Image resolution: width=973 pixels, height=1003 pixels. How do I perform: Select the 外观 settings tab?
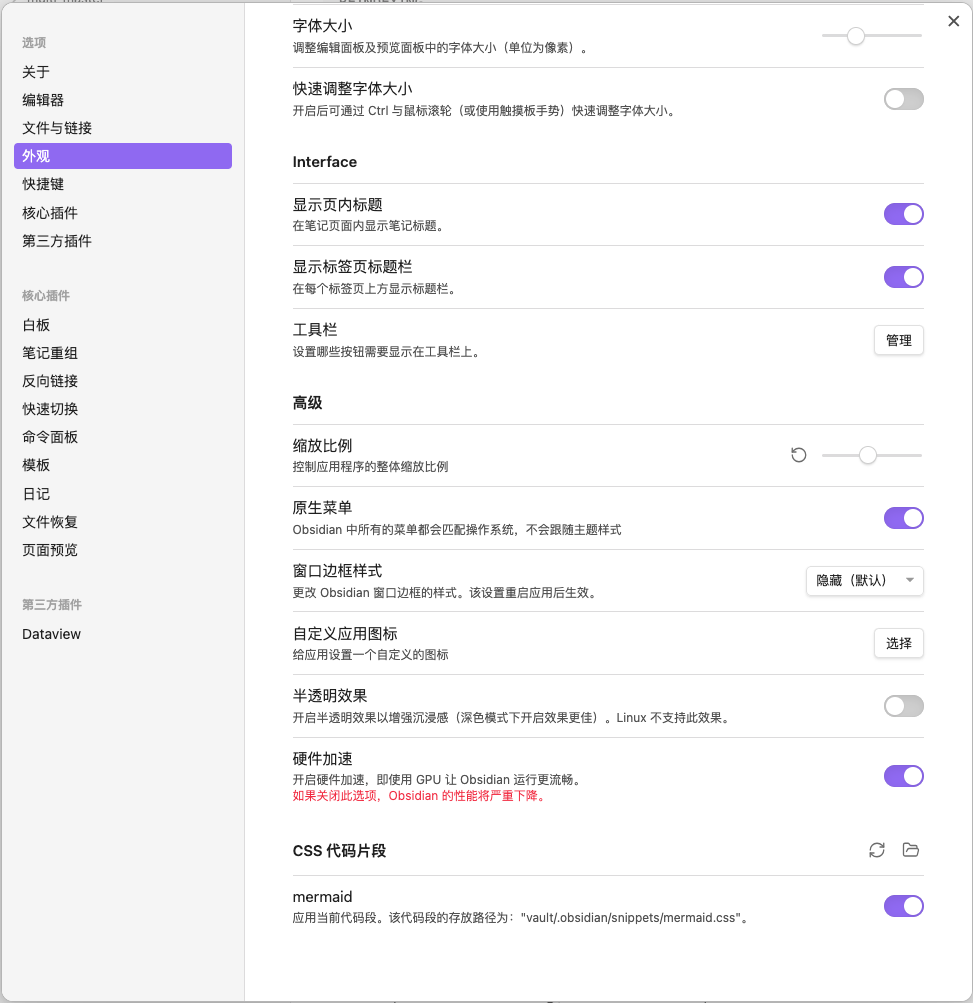click(x=123, y=156)
